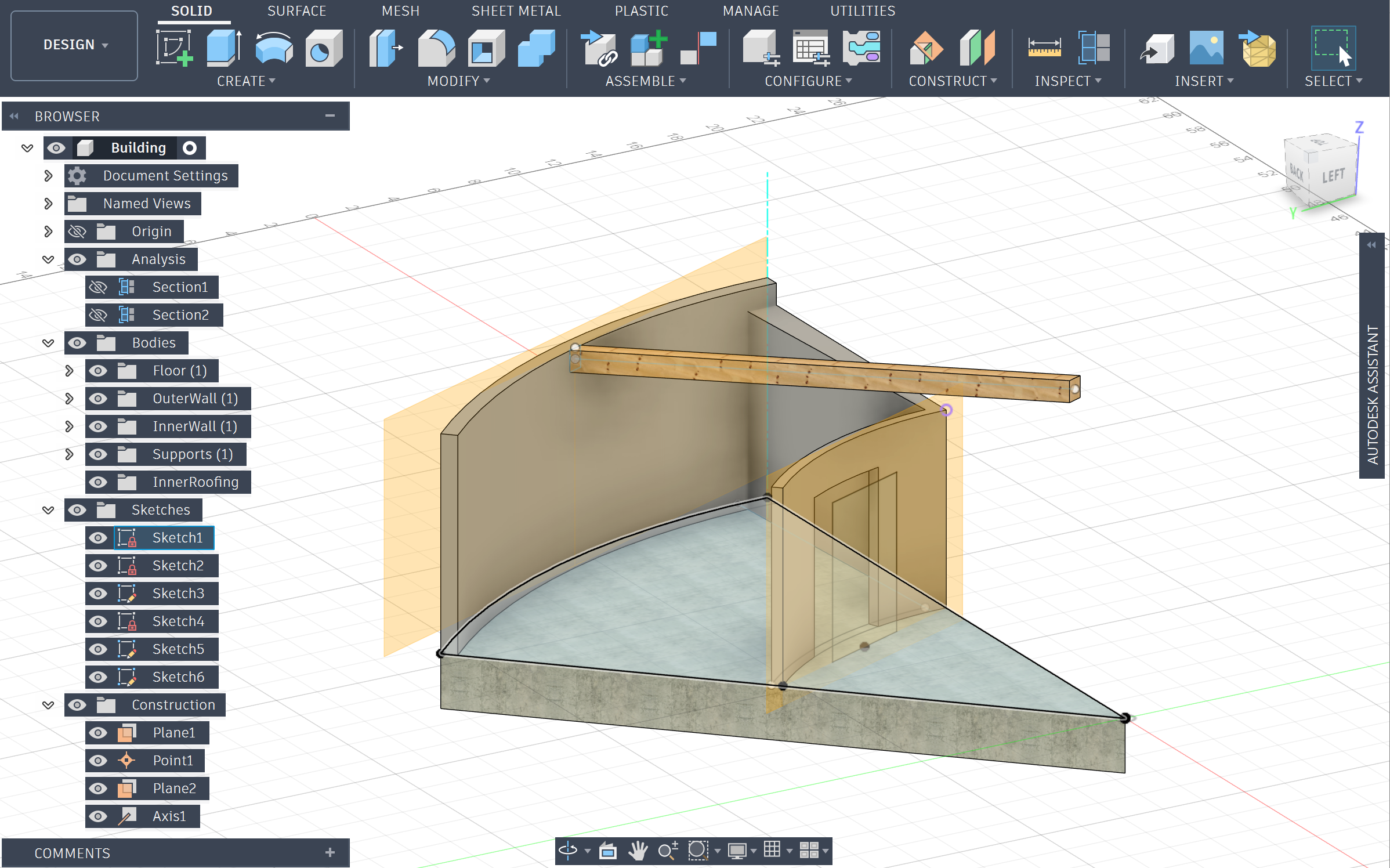Select the Section Analysis inspect tool
Image resolution: width=1390 pixels, height=868 pixels.
pos(1094,48)
